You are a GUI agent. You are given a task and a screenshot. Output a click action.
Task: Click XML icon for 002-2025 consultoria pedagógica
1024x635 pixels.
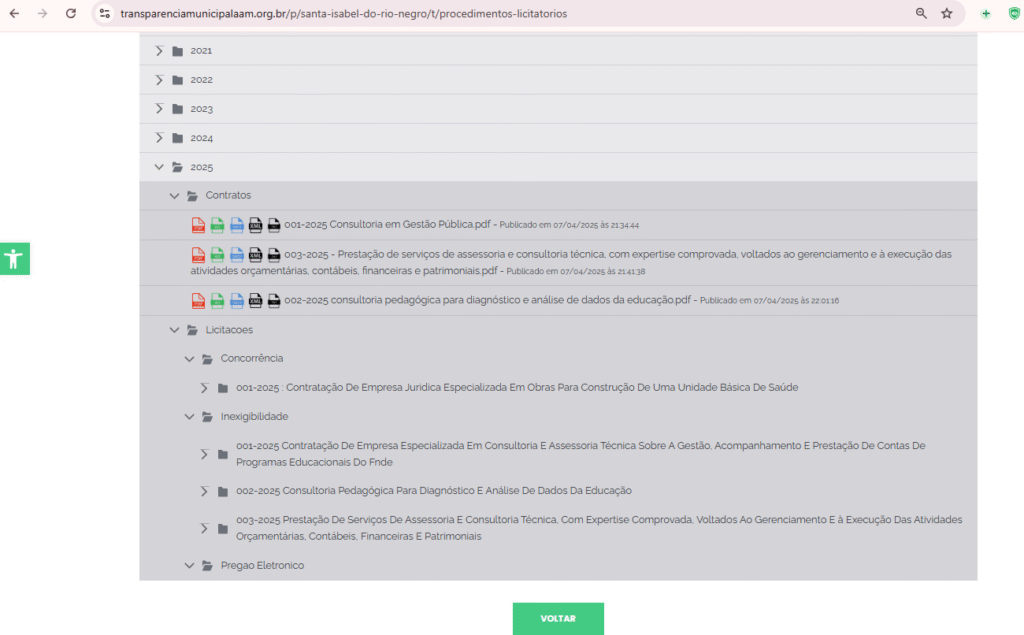[x=255, y=301]
